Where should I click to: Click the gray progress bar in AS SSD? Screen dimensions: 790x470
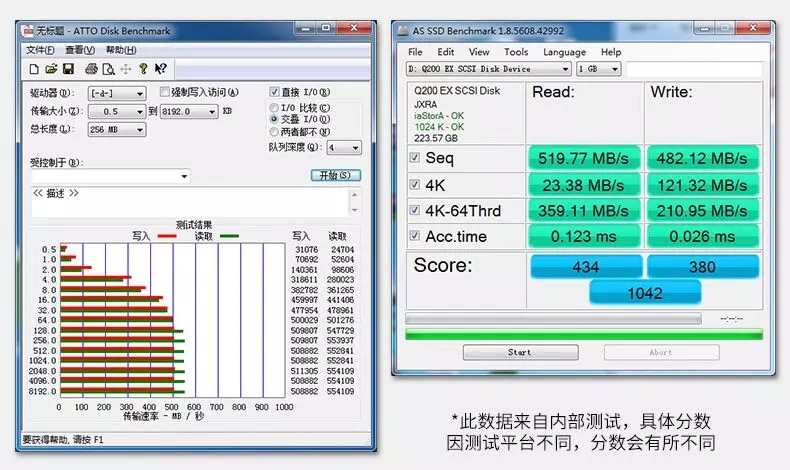coord(553,318)
